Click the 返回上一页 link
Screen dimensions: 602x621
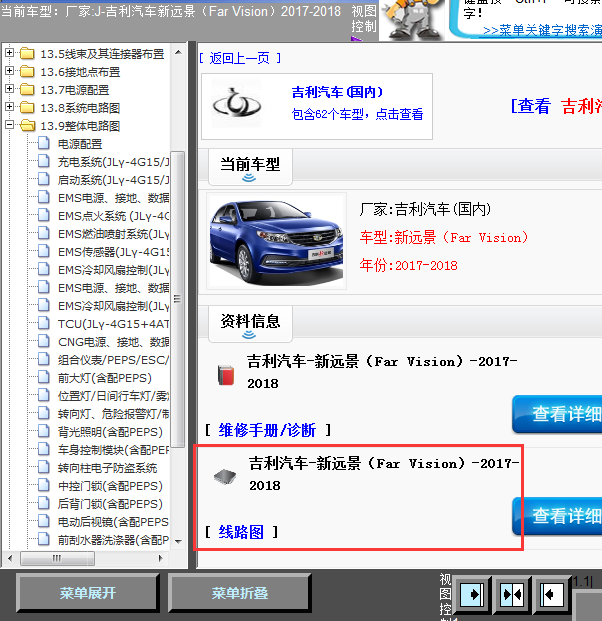click(240, 58)
